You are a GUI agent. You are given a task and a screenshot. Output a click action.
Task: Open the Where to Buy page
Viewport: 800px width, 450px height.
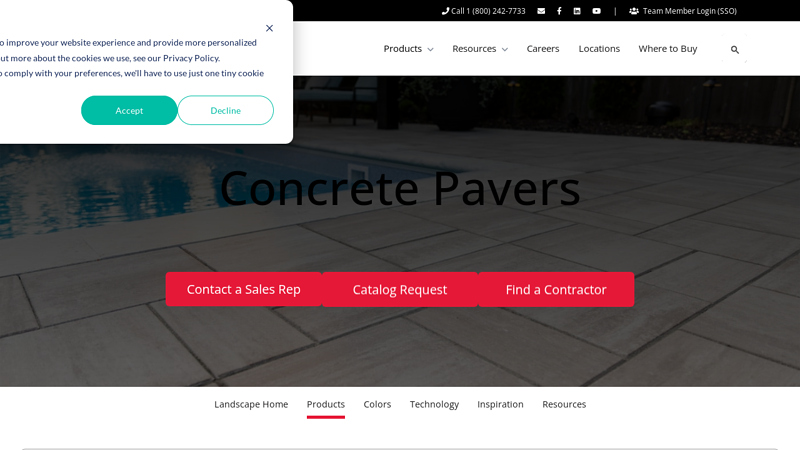tap(667, 48)
